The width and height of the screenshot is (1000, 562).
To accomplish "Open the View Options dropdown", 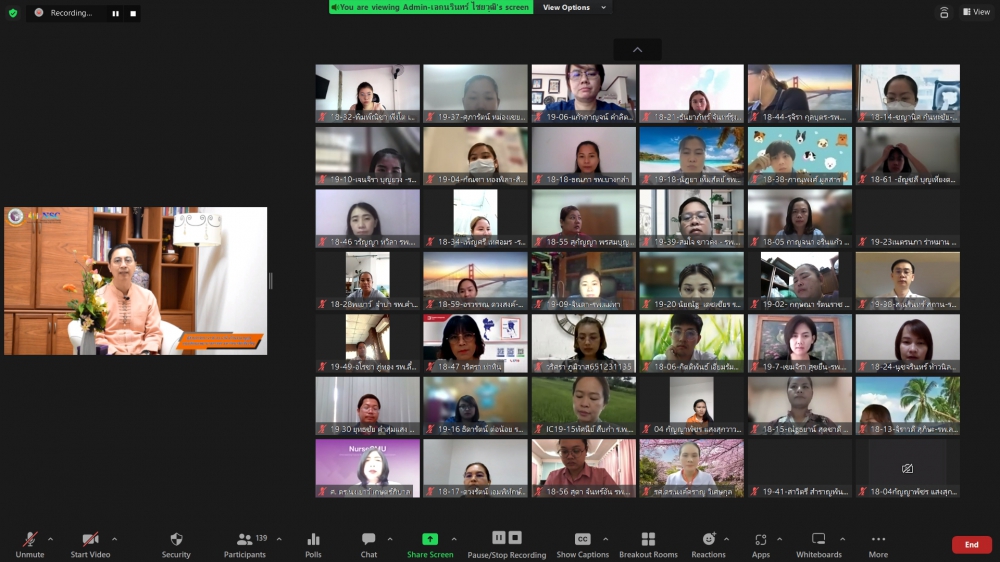I will coord(571,7).
